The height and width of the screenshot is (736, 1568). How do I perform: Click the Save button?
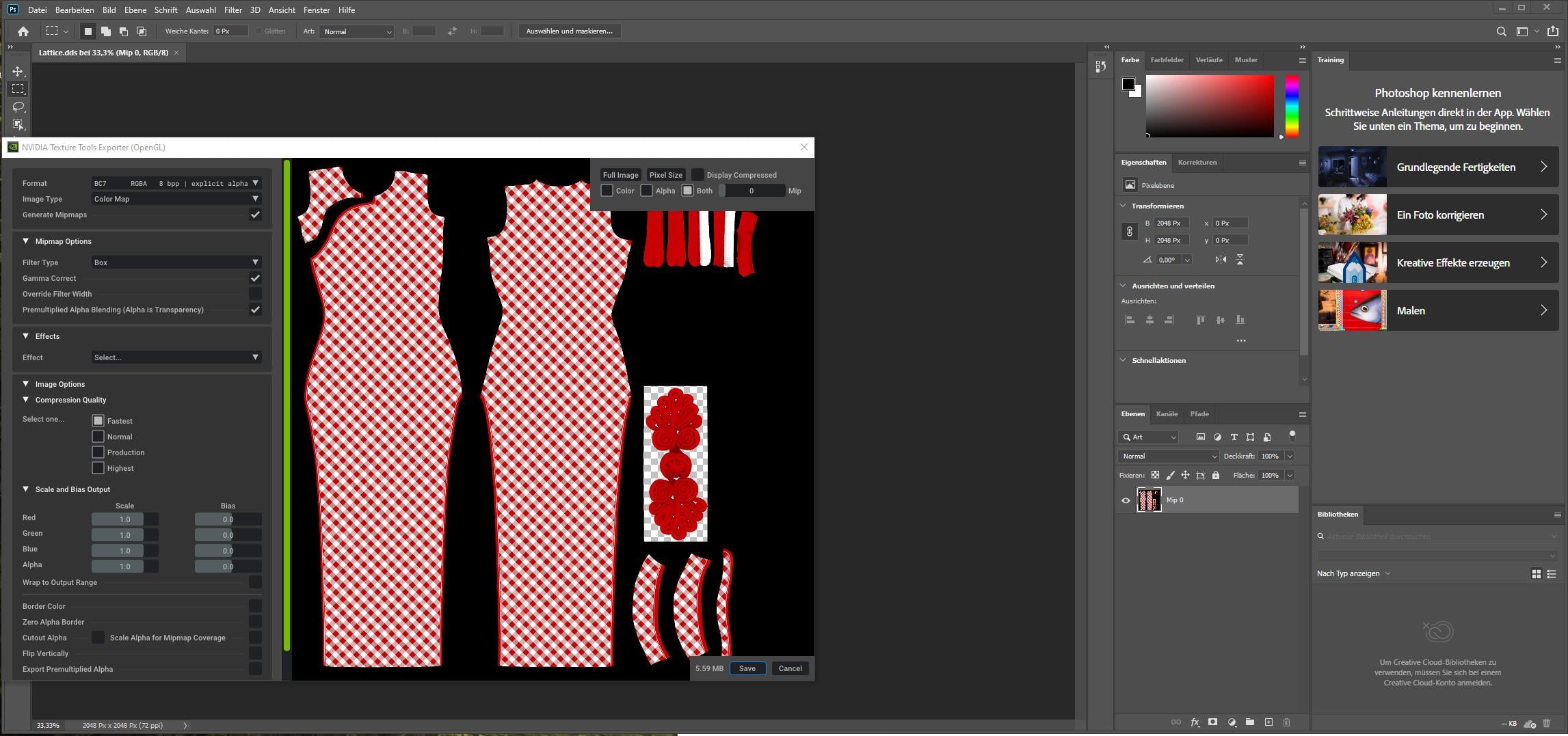click(x=747, y=668)
